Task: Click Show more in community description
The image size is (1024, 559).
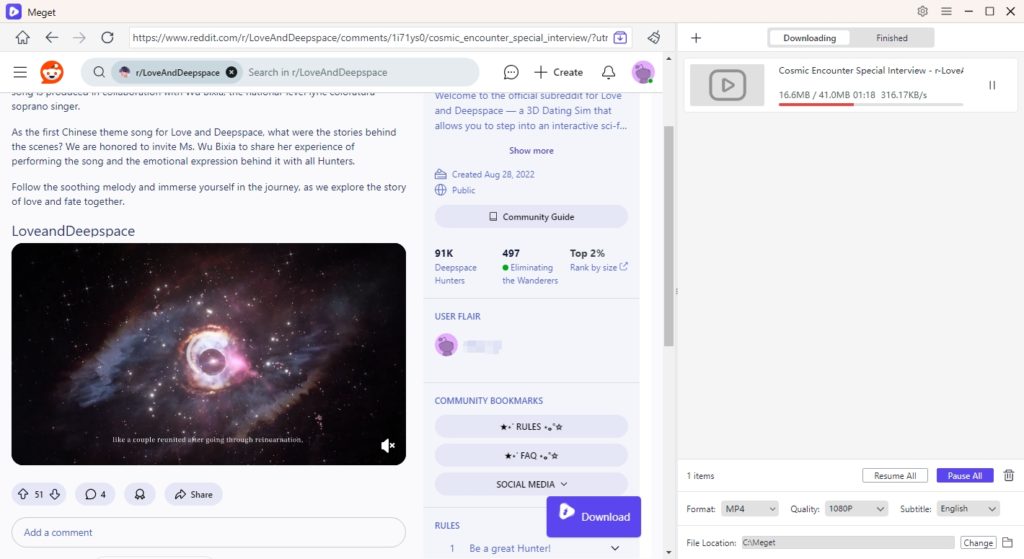Action: point(531,150)
